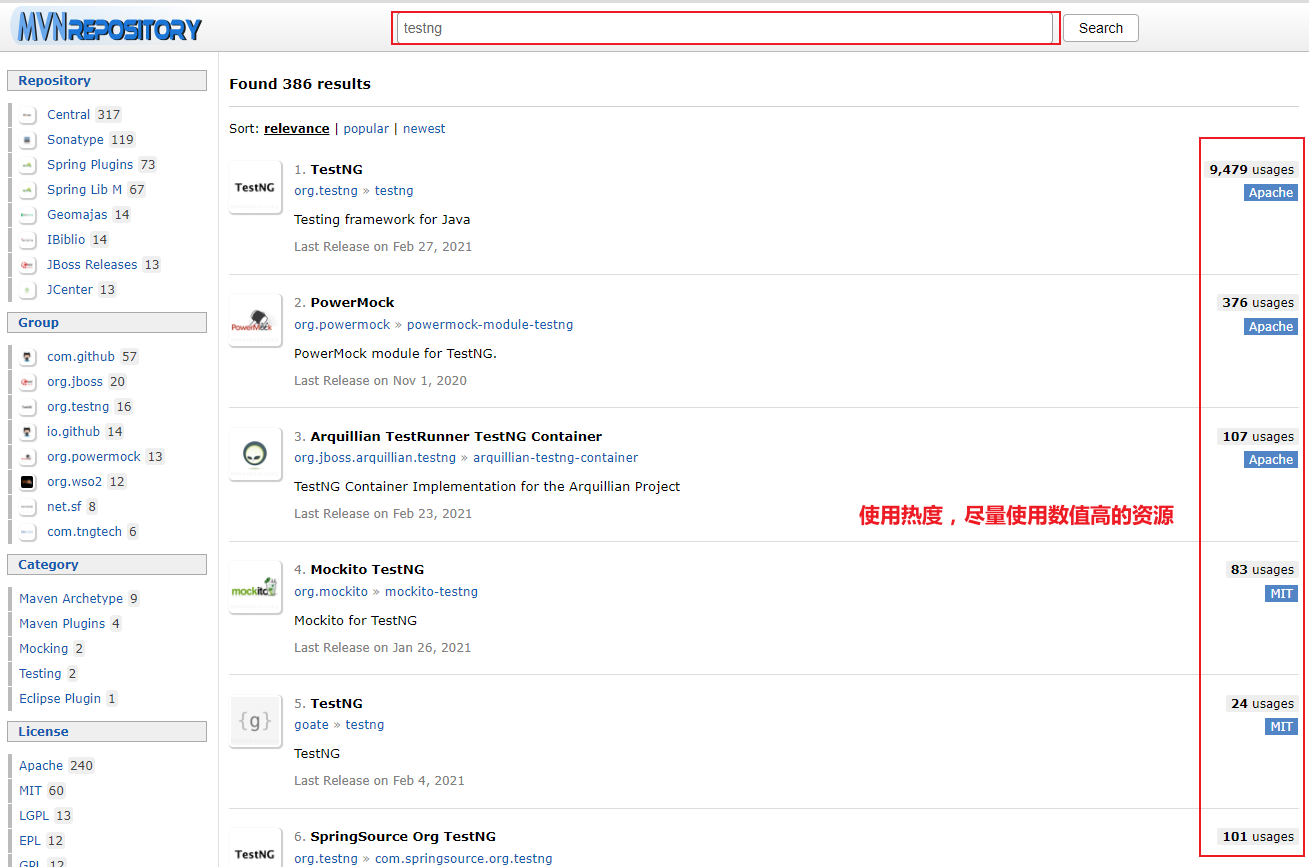The image size is (1309, 867).
Task: Filter by EPL license link
Action: click(31, 841)
